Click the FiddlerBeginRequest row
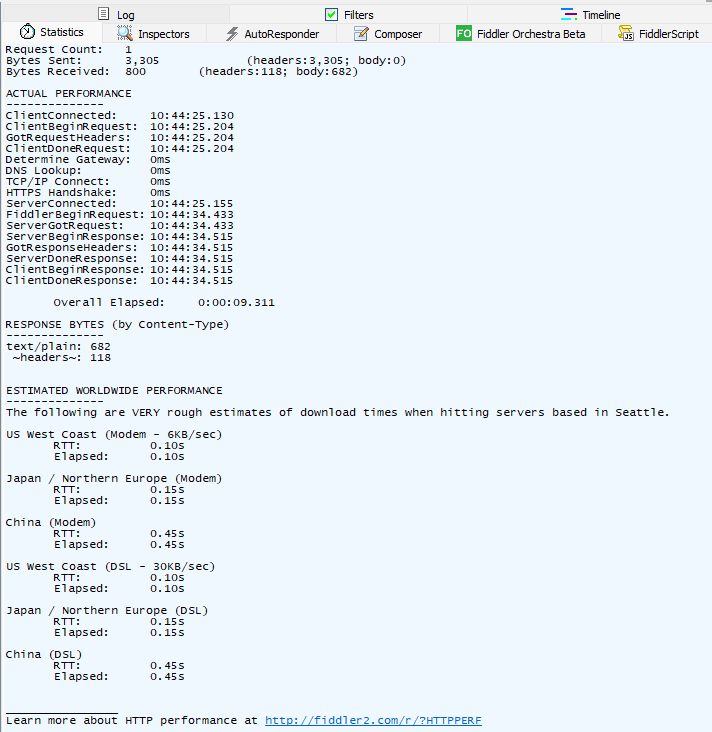 (x=120, y=214)
